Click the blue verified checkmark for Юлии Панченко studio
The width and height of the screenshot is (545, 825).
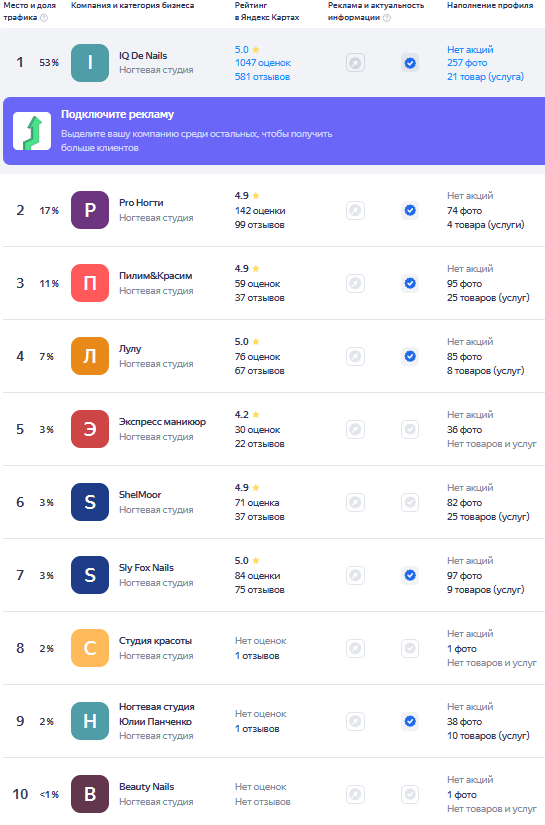pyautogui.click(x=410, y=721)
